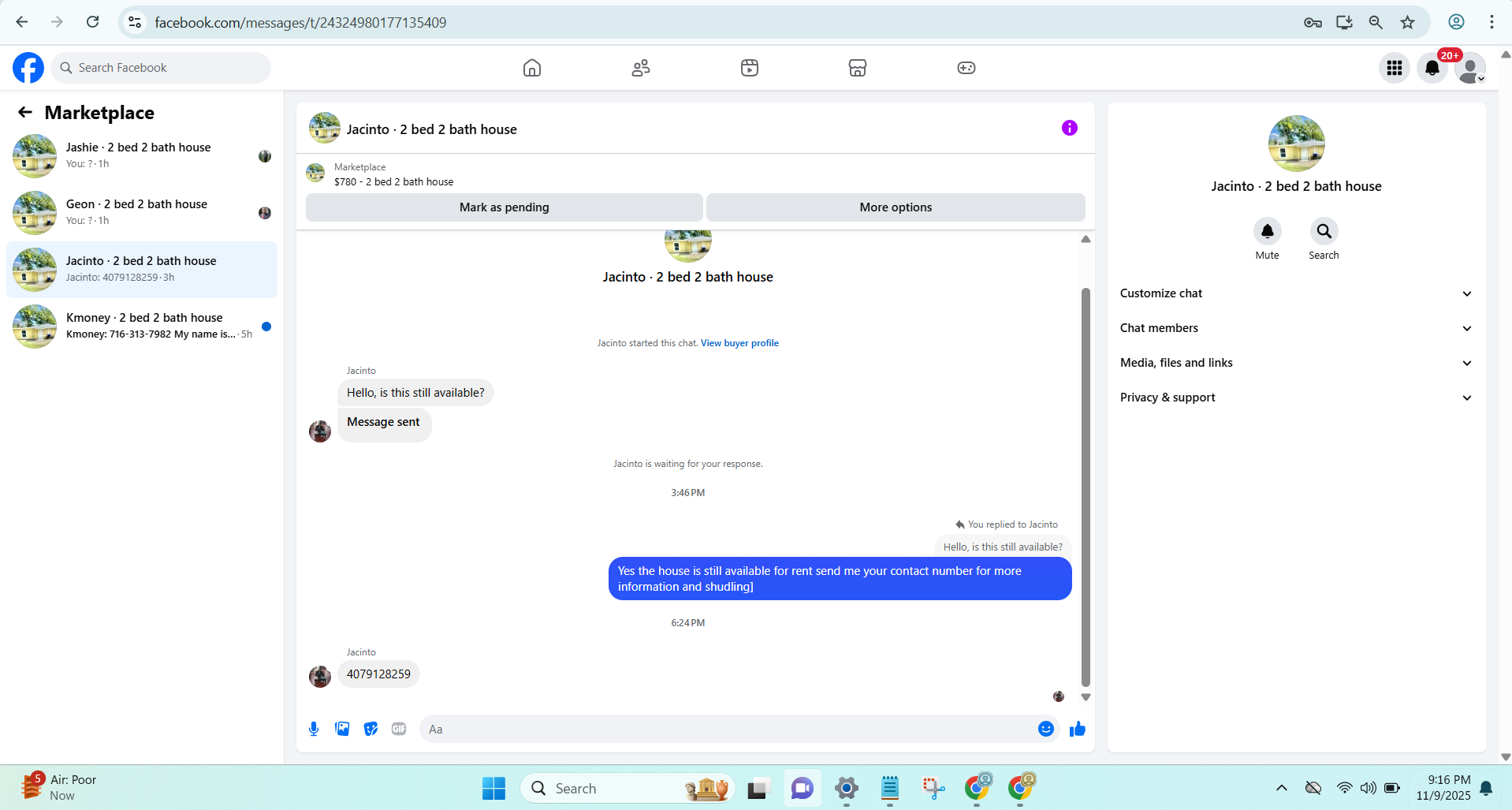Image resolution: width=1512 pixels, height=810 pixels.
Task: Open the account profile menu
Action: point(1470,68)
